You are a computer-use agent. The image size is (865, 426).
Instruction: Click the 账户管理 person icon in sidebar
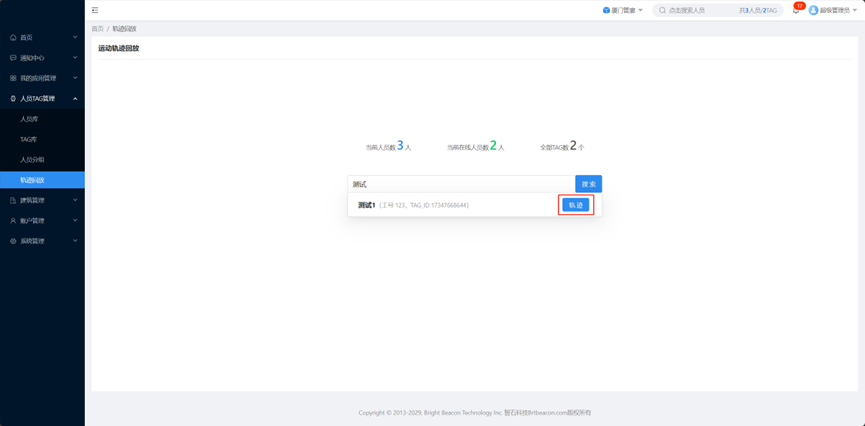[x=13, y=221]
